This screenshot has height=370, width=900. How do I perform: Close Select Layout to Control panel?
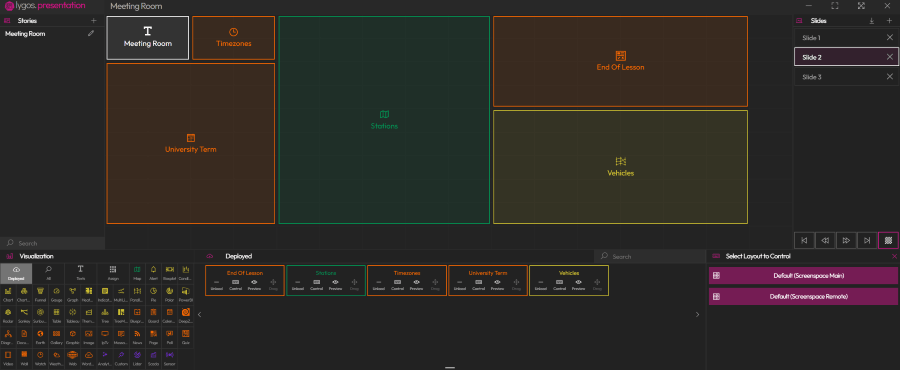coord(894,256)
